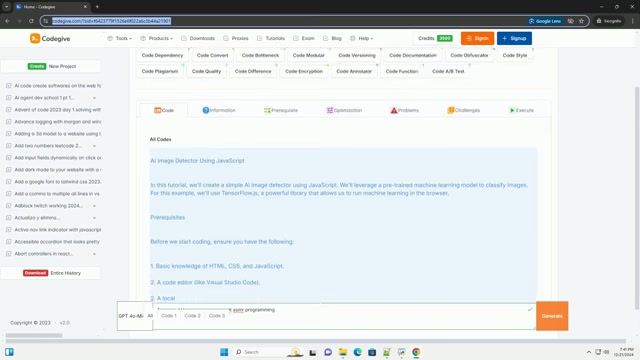640x360 pixels.
Task: Open the Execute tab play icon
Action: [512, 110]
